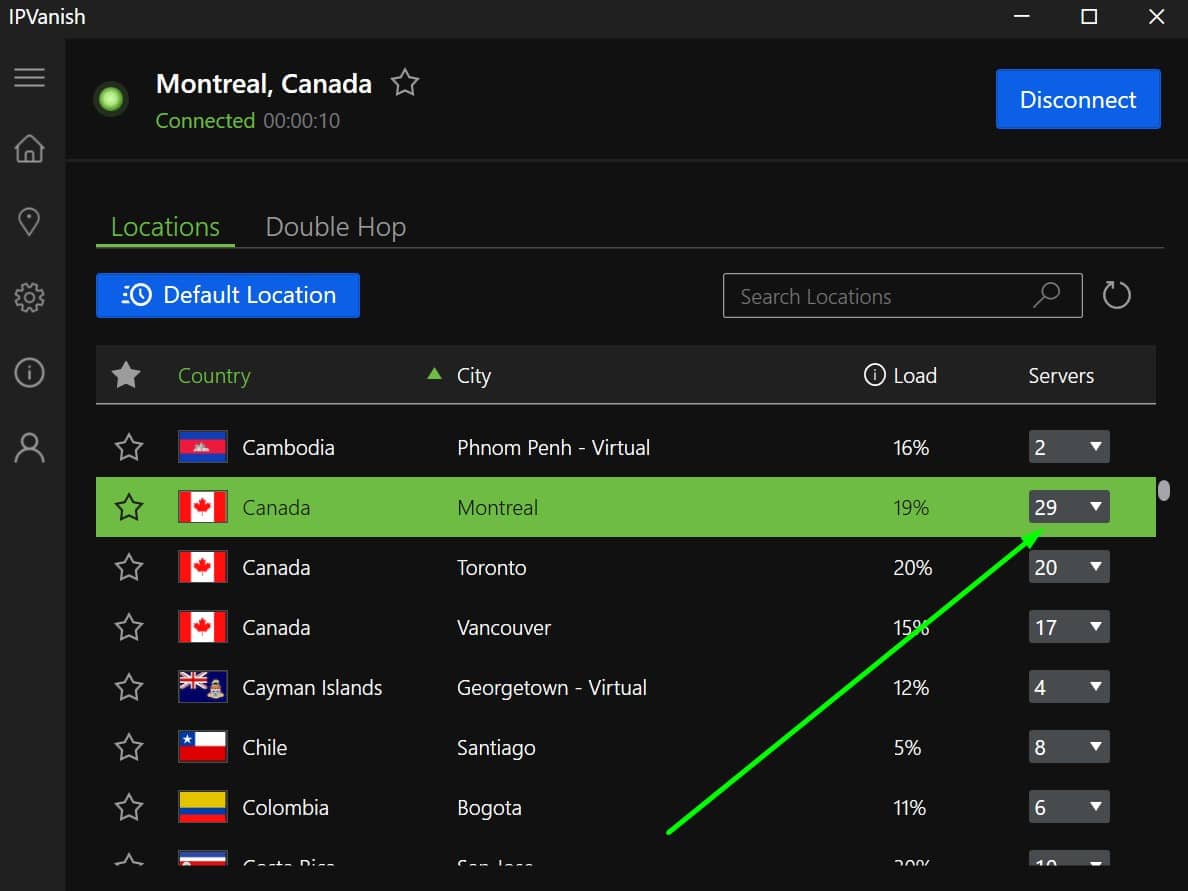Image resolution: width=1188 pixels, height=891 pixels.
Task: Click the Cayman Islands flag icon
Action: point(202,686)
